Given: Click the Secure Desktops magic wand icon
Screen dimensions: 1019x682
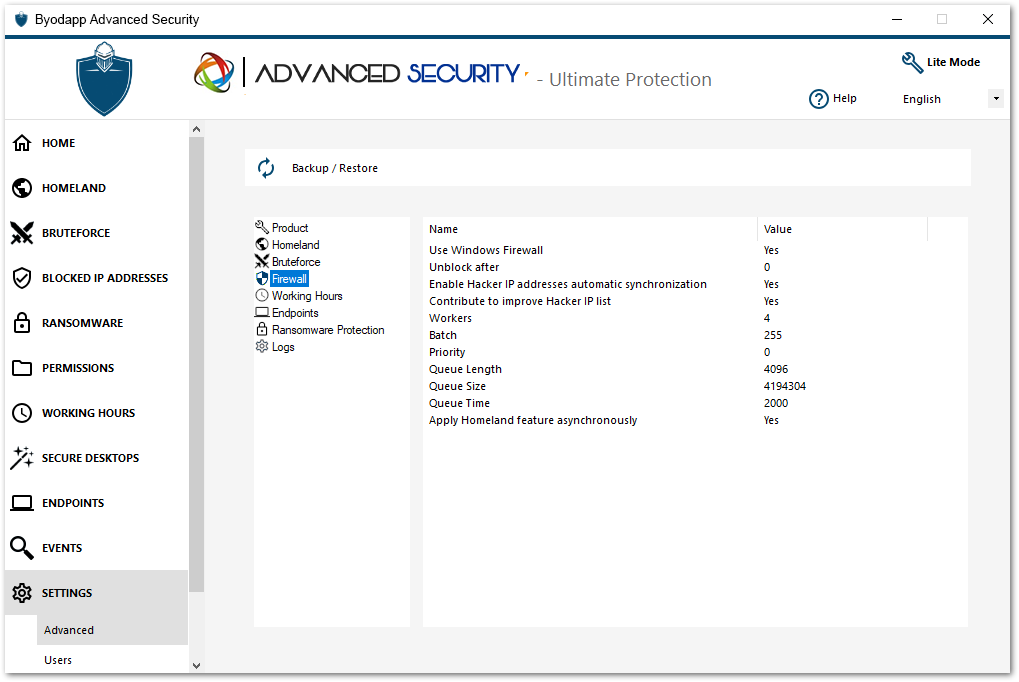Looking at the screenshot, I should tap(22, 458).
